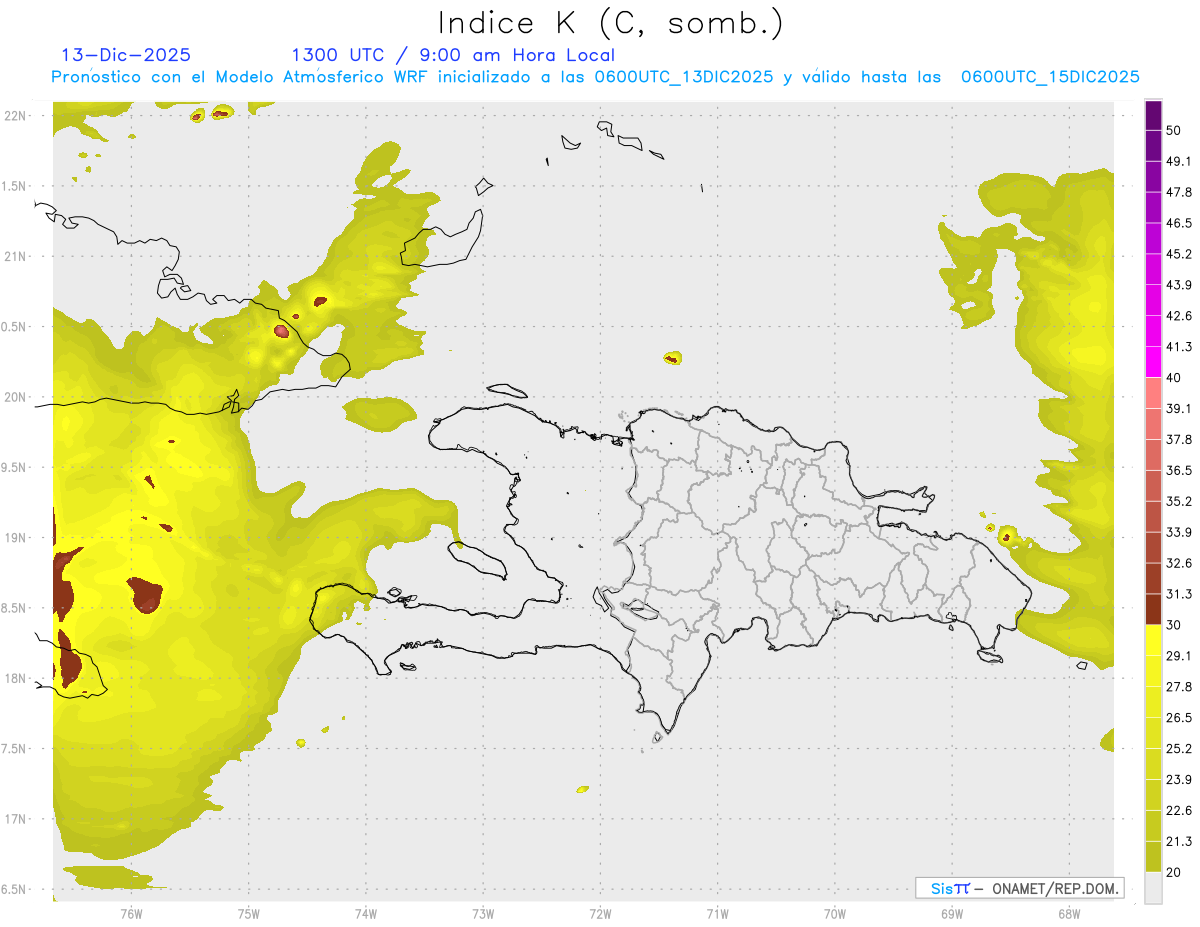Viewport: 1200px width, 927px height.
Task: Click the 73W longitude label
Action: coord(483,913)
